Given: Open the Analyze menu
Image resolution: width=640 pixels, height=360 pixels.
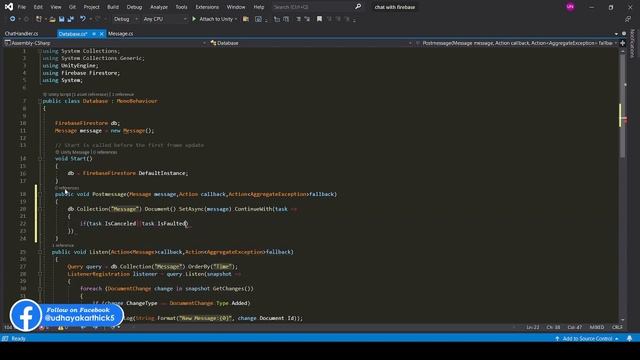Looking at the screenshot, I should click(159, 7).
